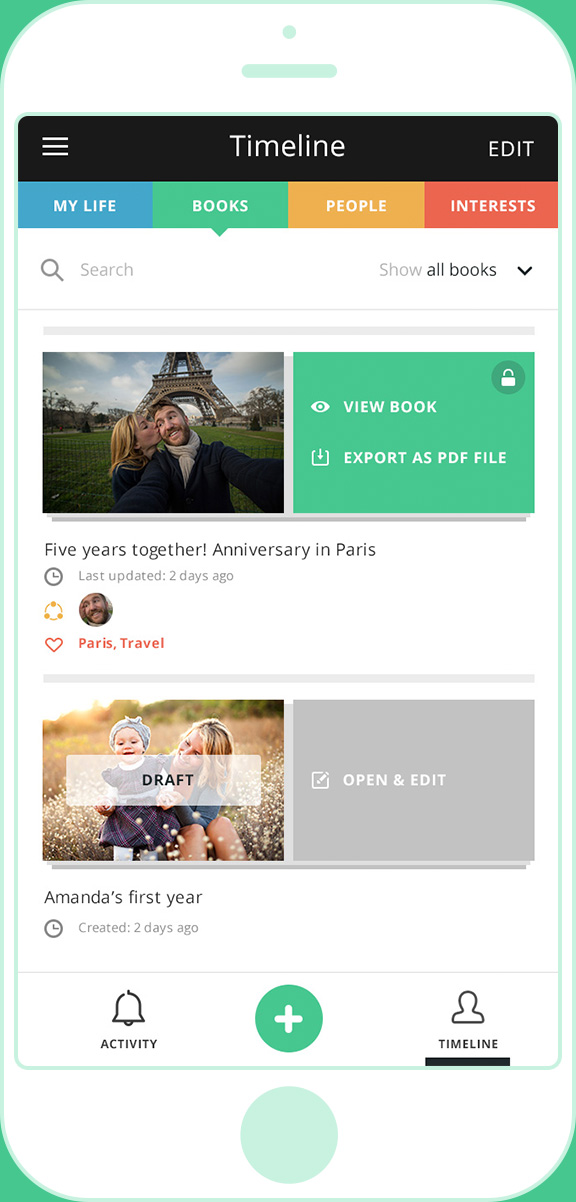576x1202 pixels.
Task: Click the export PDF download icon
Action: tap(320, 458)
